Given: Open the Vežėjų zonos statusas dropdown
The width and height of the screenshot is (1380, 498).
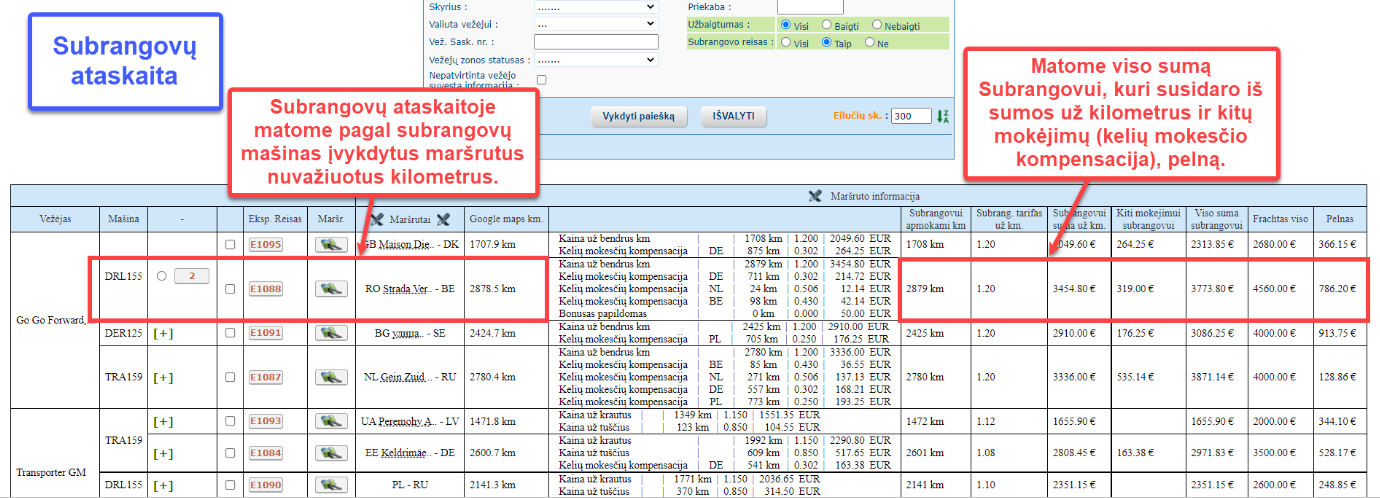Looking at the screenshot, I should pos(596,60).
